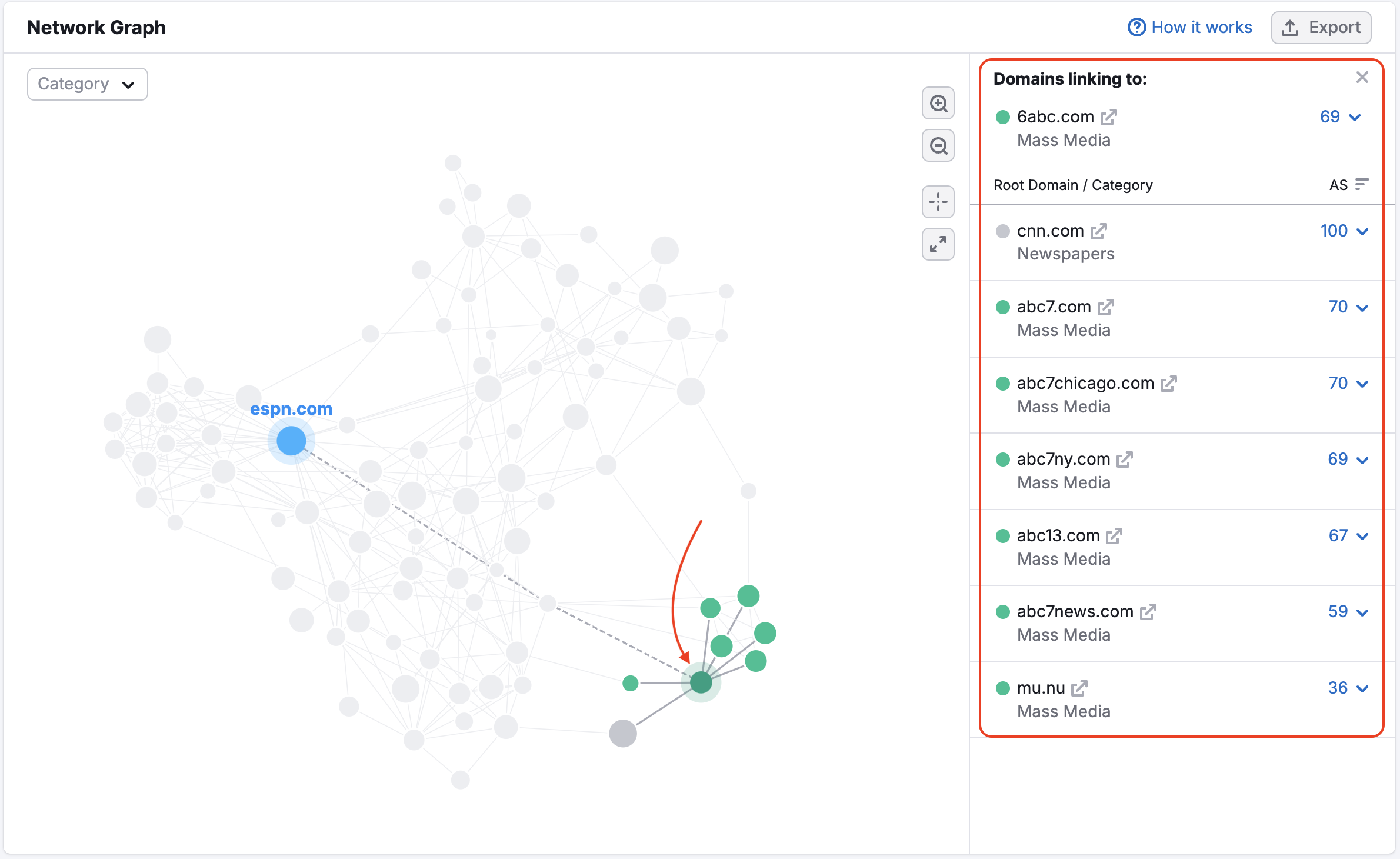The height and width of the screenshot is (859, 1400).
Task: Open the How it works help
Action: click(1201, 27)
